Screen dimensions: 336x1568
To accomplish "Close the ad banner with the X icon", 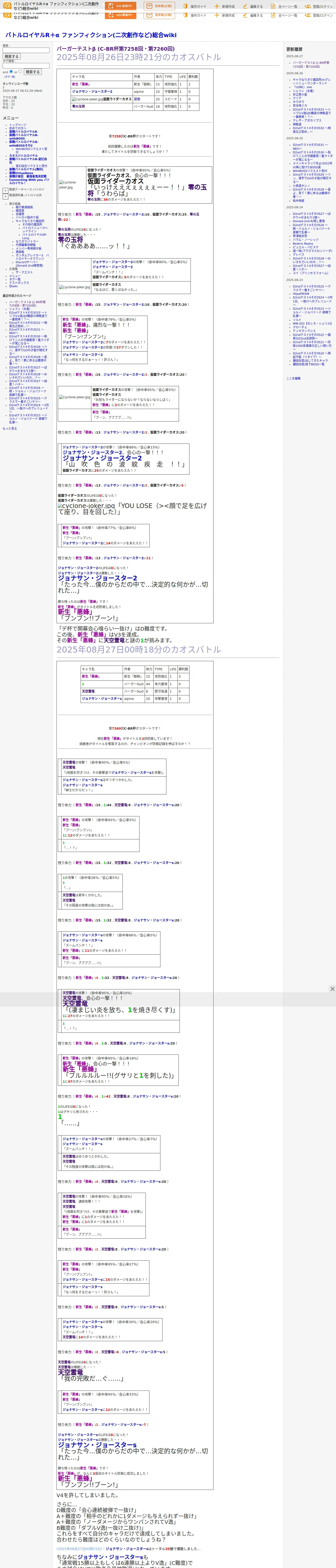I will click(x=332, y=989).
